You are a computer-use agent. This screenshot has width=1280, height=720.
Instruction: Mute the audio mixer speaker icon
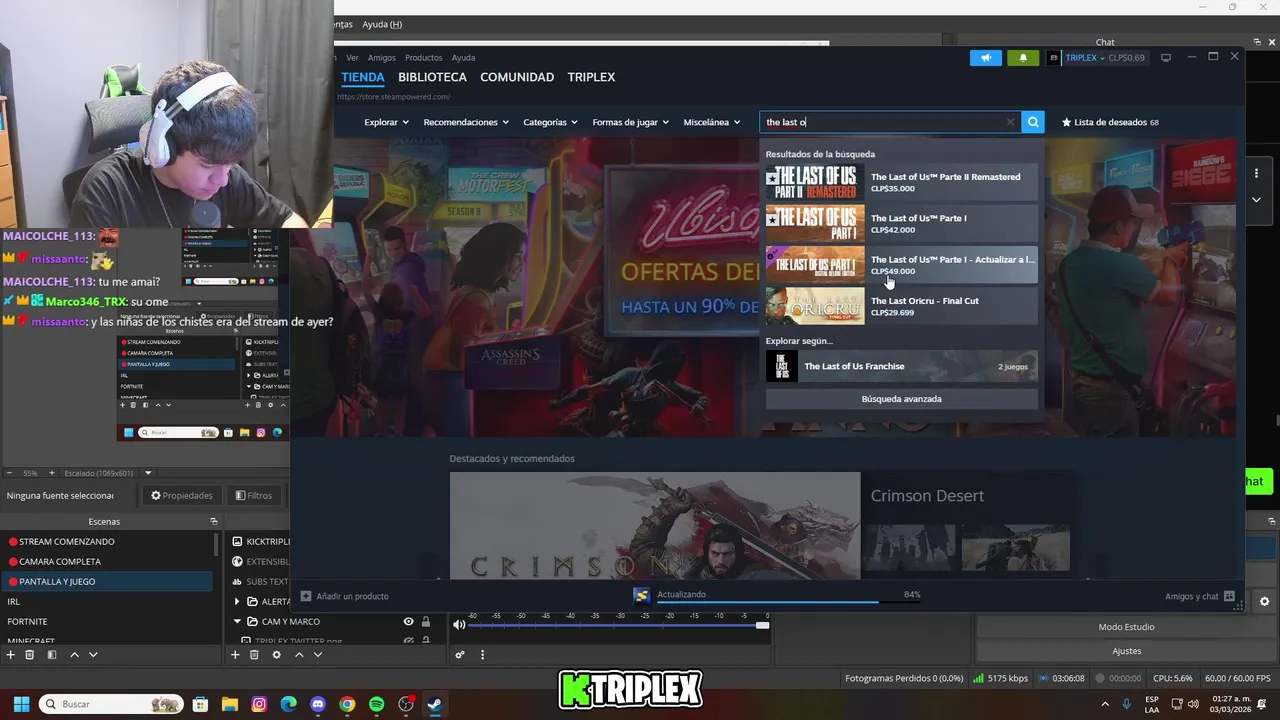459,625
